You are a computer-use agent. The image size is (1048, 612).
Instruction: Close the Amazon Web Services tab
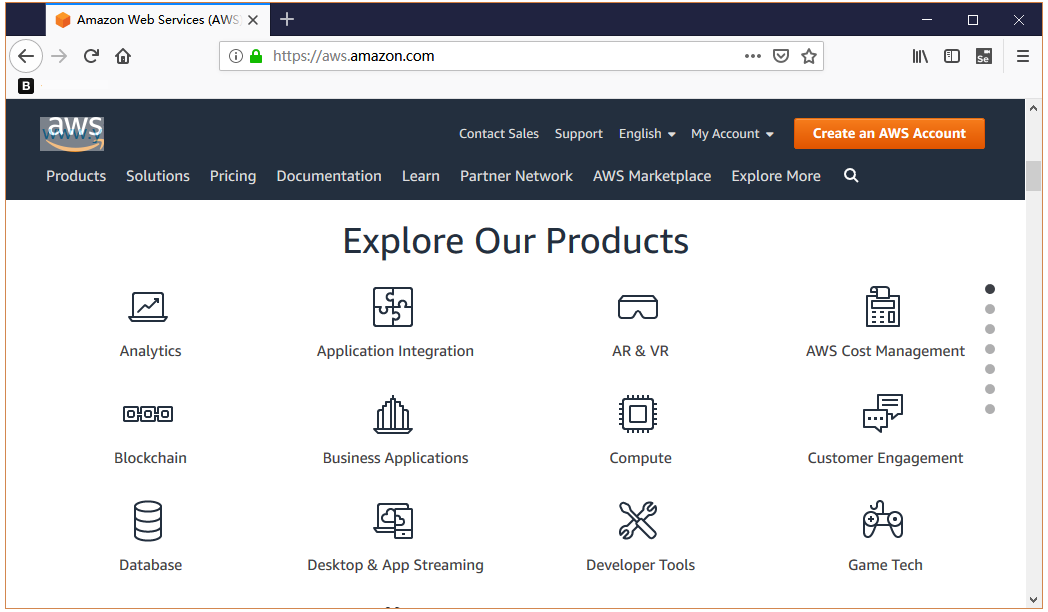coord(253,20)
